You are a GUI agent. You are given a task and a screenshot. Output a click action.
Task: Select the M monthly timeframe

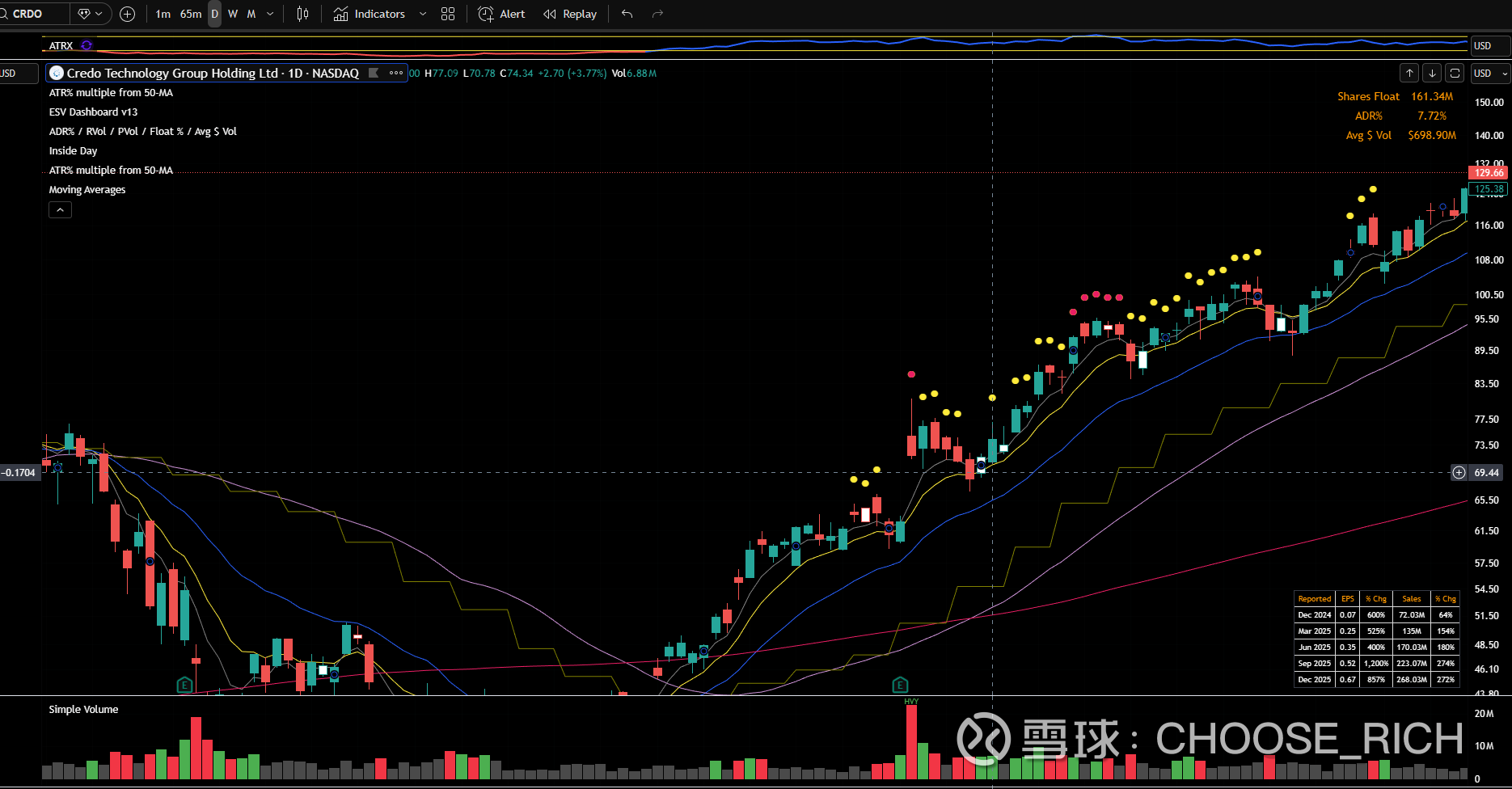tap(251, 14)
